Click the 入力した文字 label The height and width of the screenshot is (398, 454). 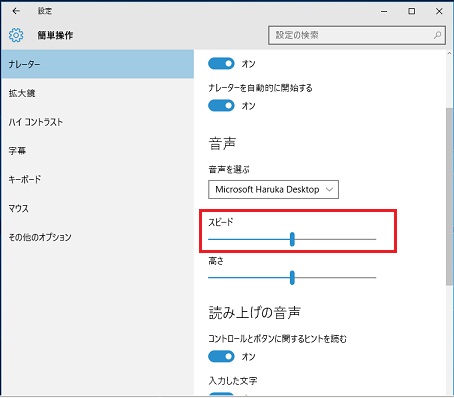tap(233, 381)
